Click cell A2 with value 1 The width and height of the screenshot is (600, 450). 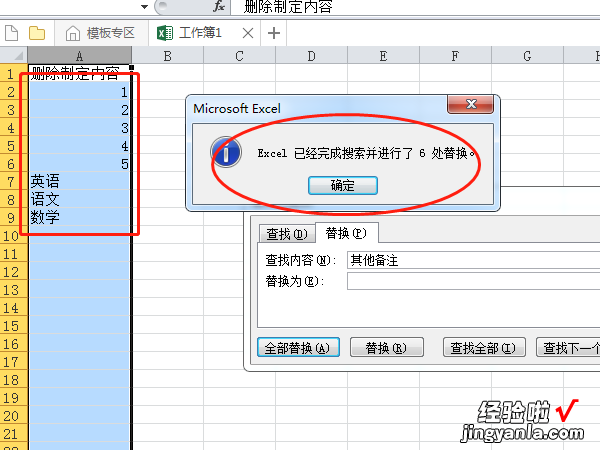tap(80, 92)
